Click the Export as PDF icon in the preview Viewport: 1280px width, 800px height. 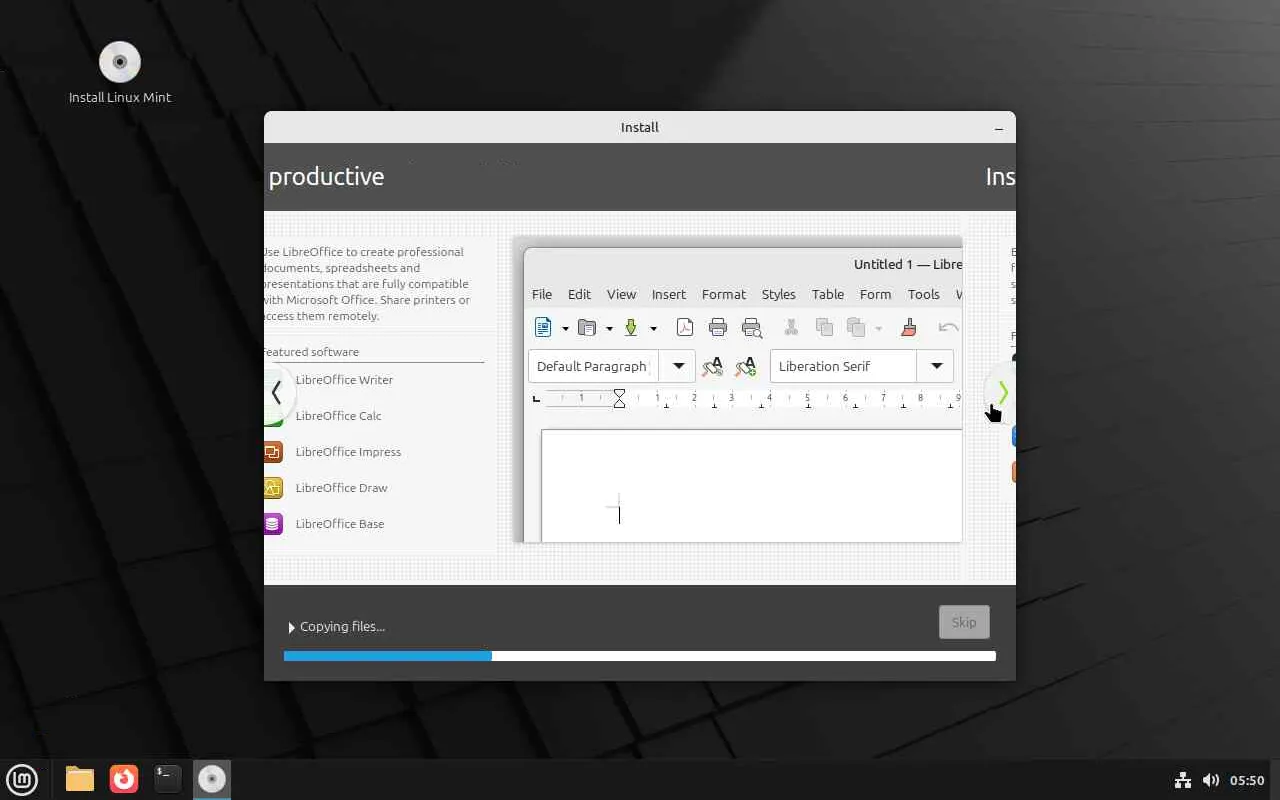click(685, 327)
